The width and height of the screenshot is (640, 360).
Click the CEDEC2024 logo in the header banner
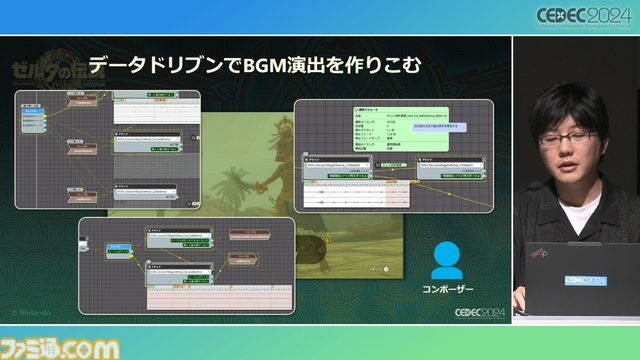(584, 17)
